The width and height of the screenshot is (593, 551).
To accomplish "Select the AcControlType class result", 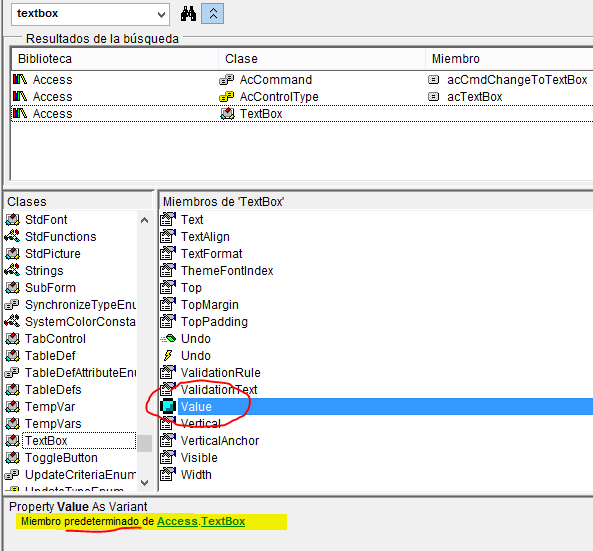I will [279, 97].
